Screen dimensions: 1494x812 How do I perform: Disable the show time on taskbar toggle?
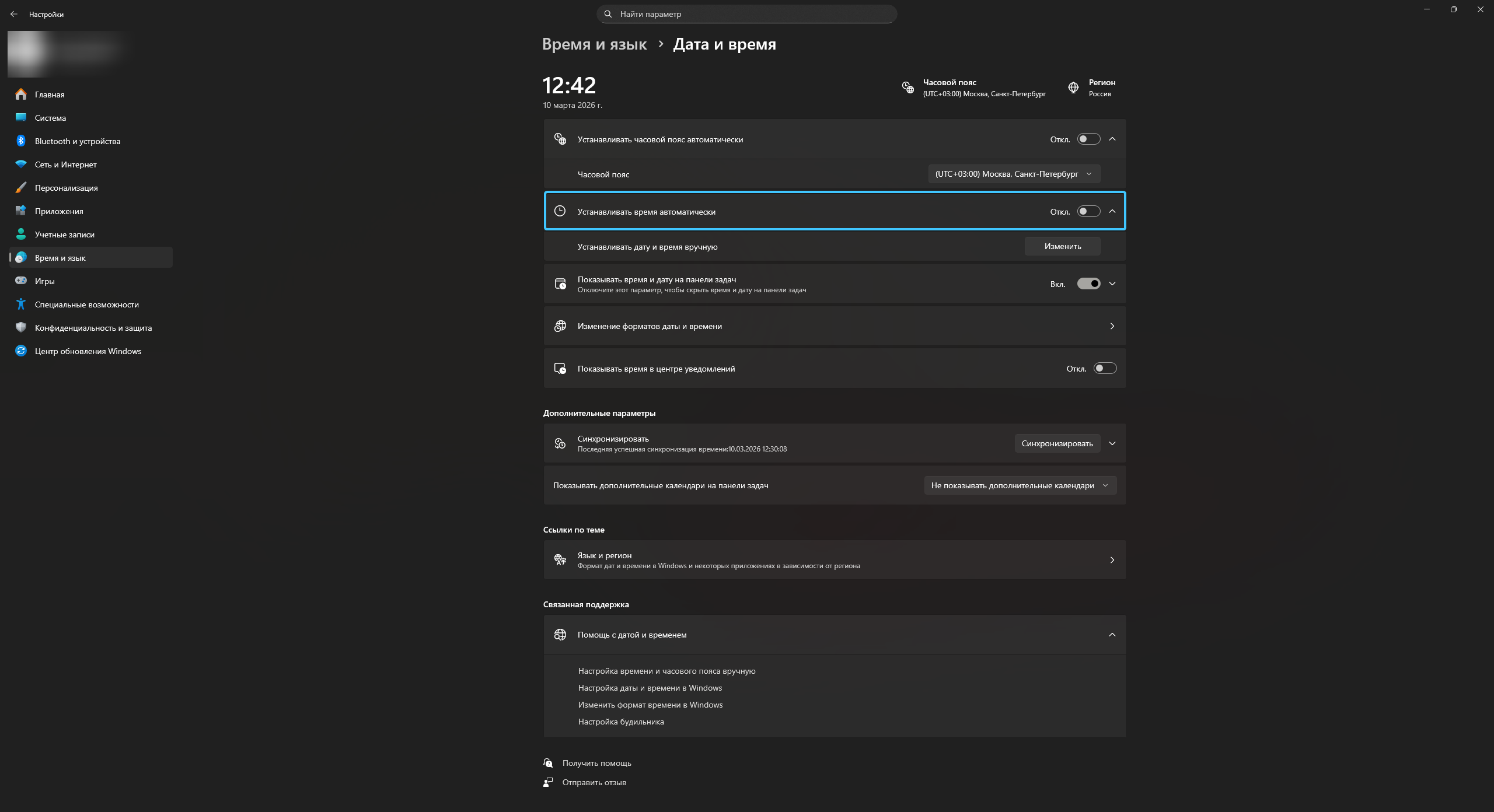(1088, 283)
